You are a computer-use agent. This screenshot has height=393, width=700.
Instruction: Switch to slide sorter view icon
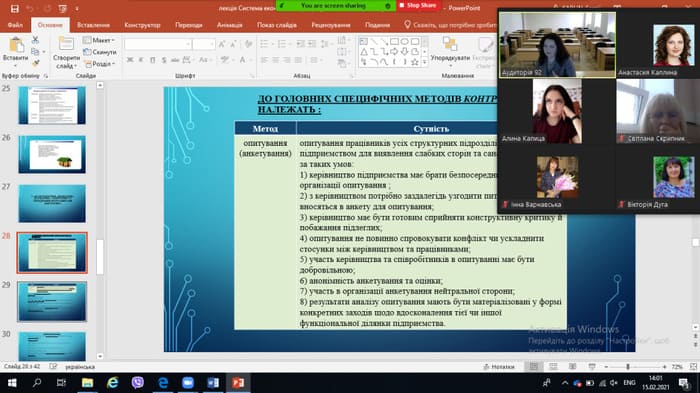(553, 367)
